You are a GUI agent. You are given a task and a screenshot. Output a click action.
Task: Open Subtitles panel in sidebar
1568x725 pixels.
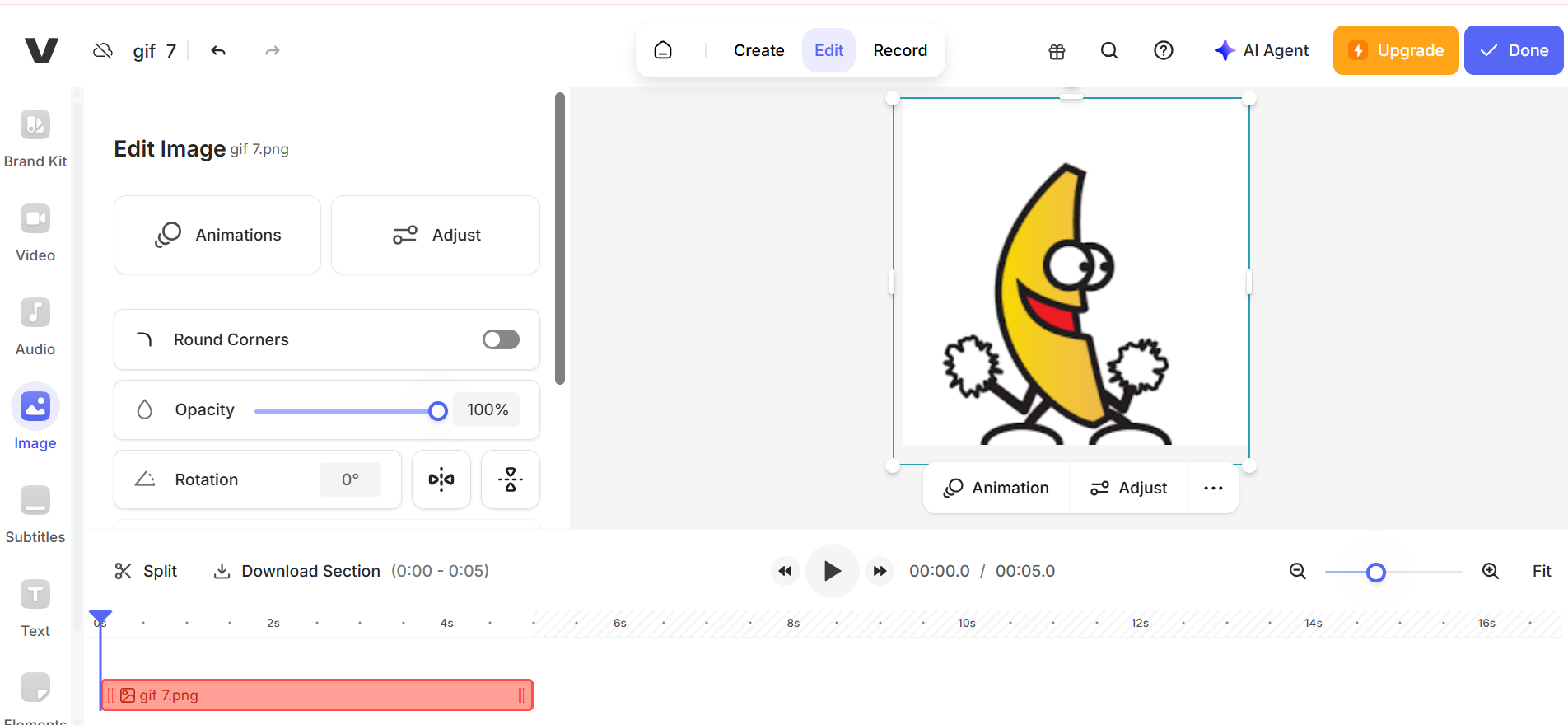(35, 515)
